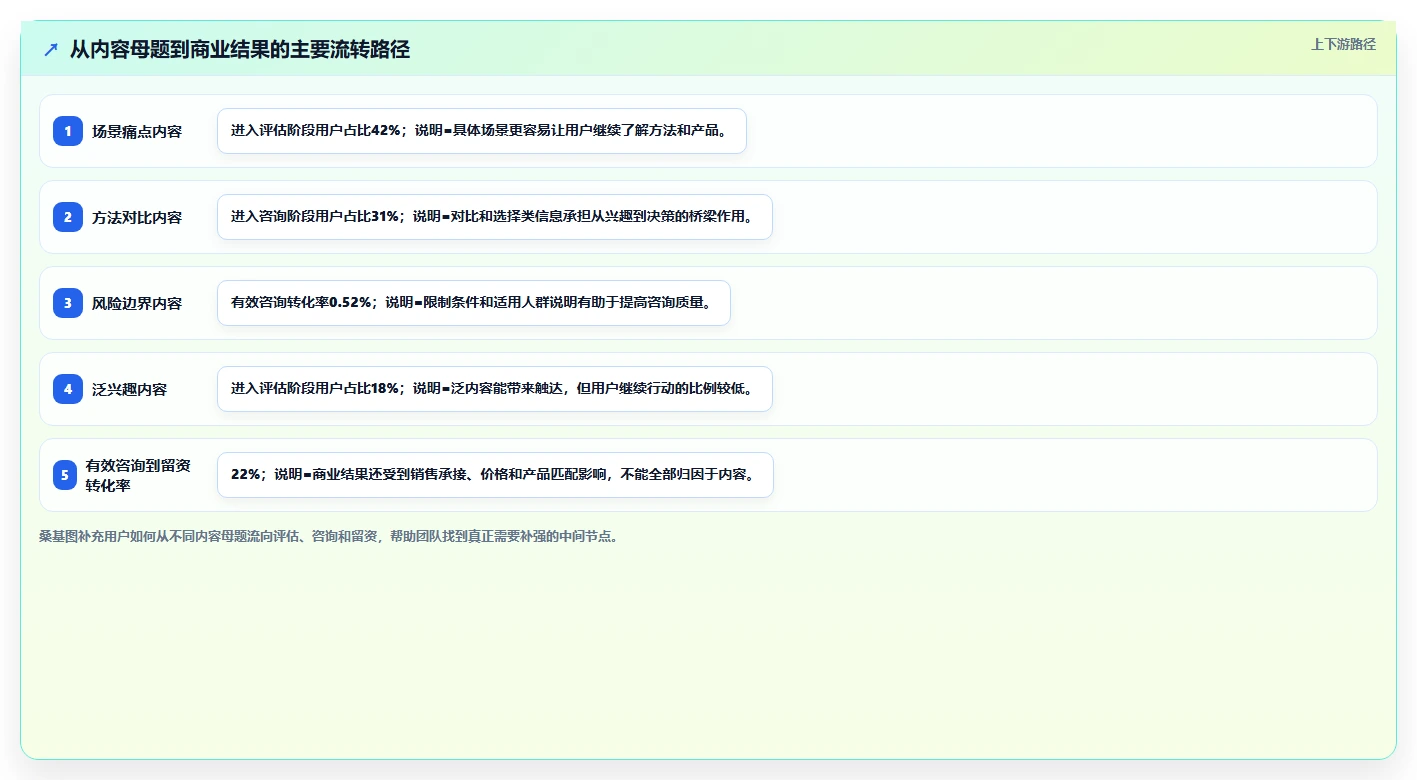The width and height of the screenshot is (1417, 780).
Task: Select step badge 2 for 方法对比内容
Action: 68,217
